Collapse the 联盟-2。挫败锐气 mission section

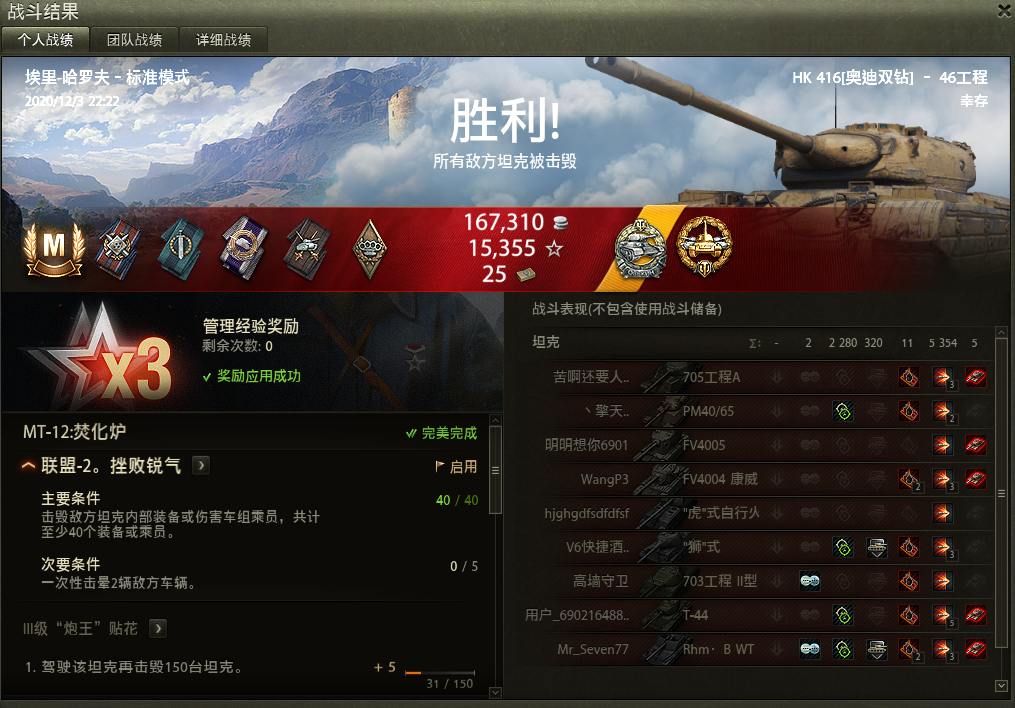click(x=28, y=465)
